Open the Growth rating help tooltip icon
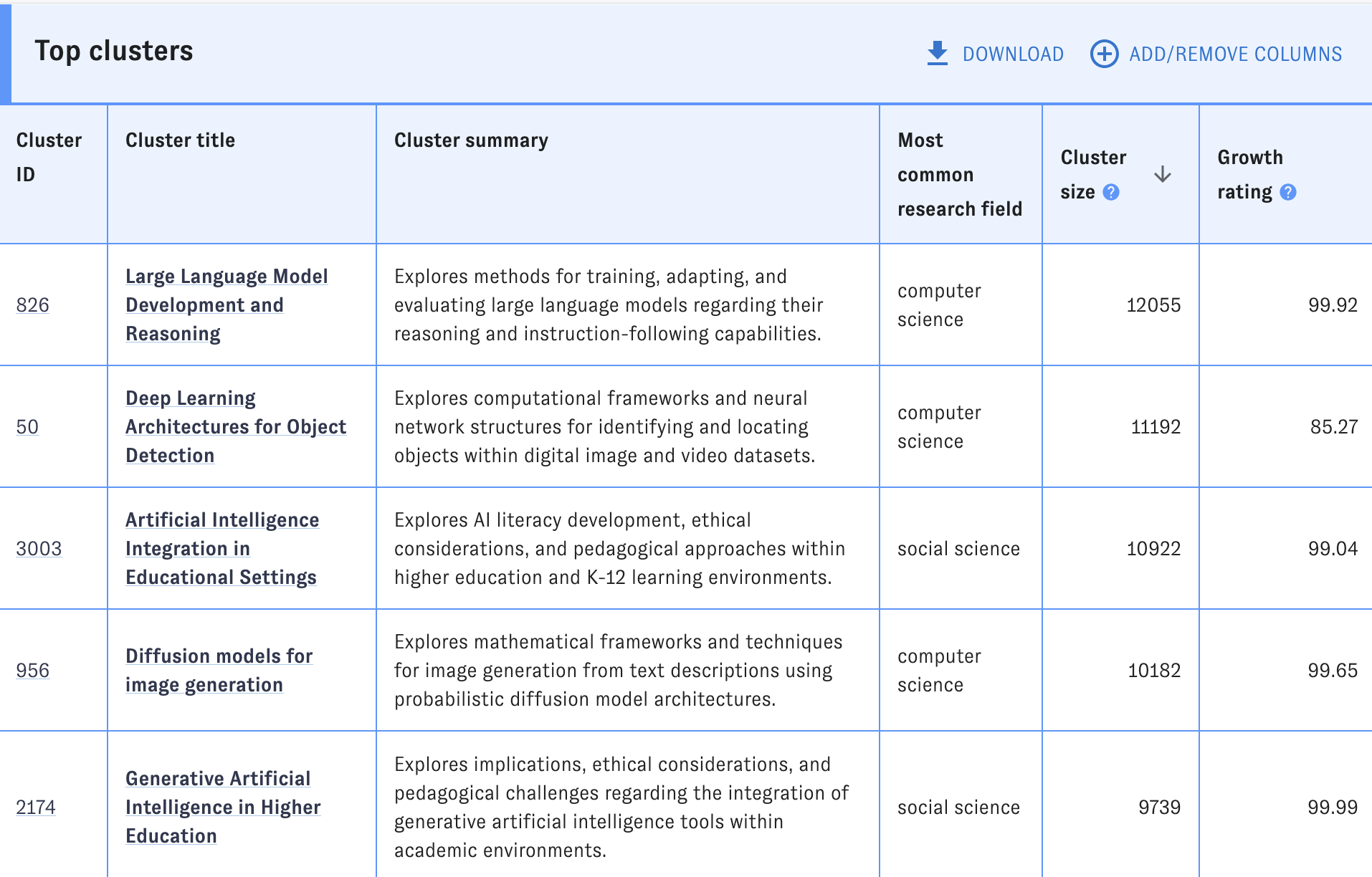The width and height of the screenshot is (1372, 877). [1287, 192]
